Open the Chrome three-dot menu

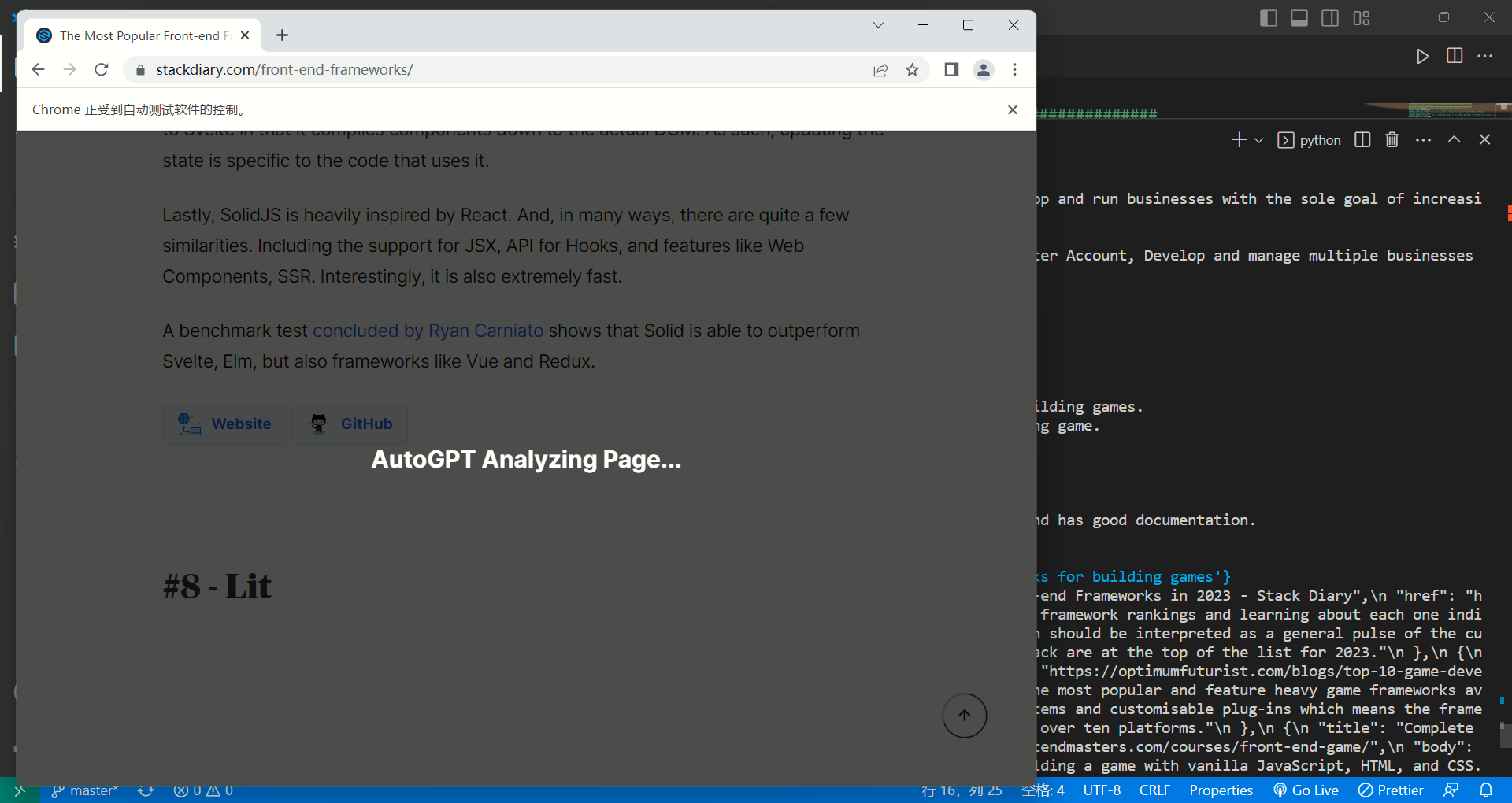[x=1014, y=70]
